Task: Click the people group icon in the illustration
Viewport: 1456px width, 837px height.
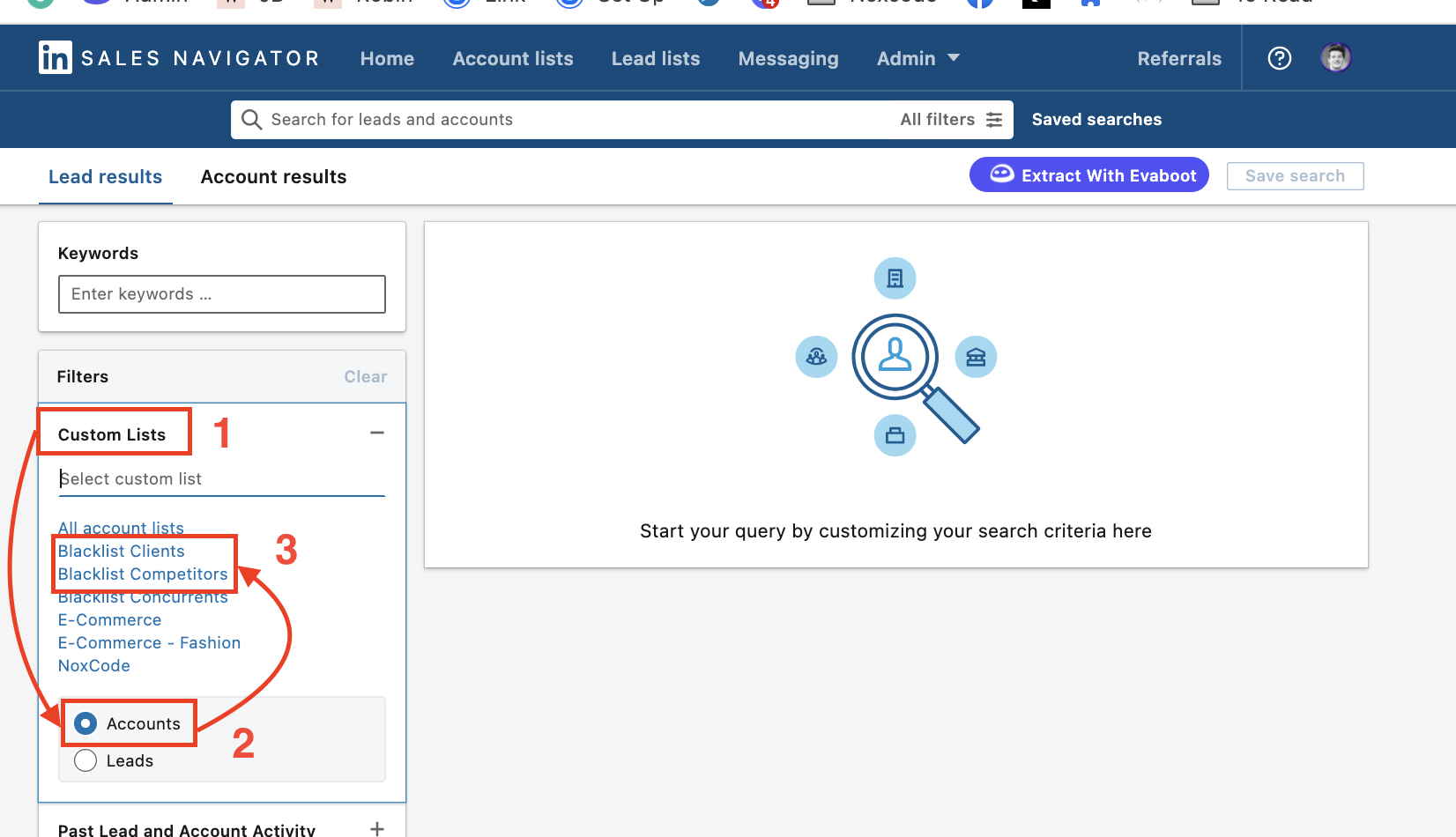Action: tap(816, 357)
